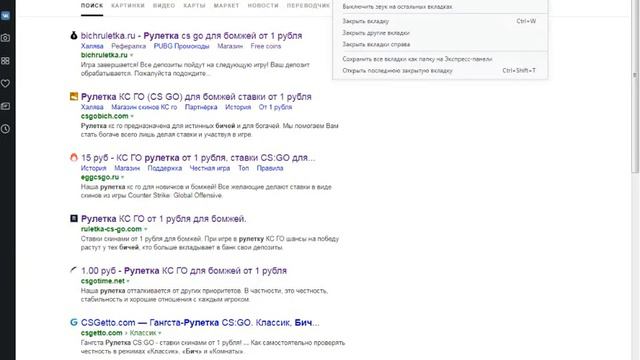The image size is (640, 360).
Task: Open Bookmarks heart icon in sidebar
Action: 5,83
